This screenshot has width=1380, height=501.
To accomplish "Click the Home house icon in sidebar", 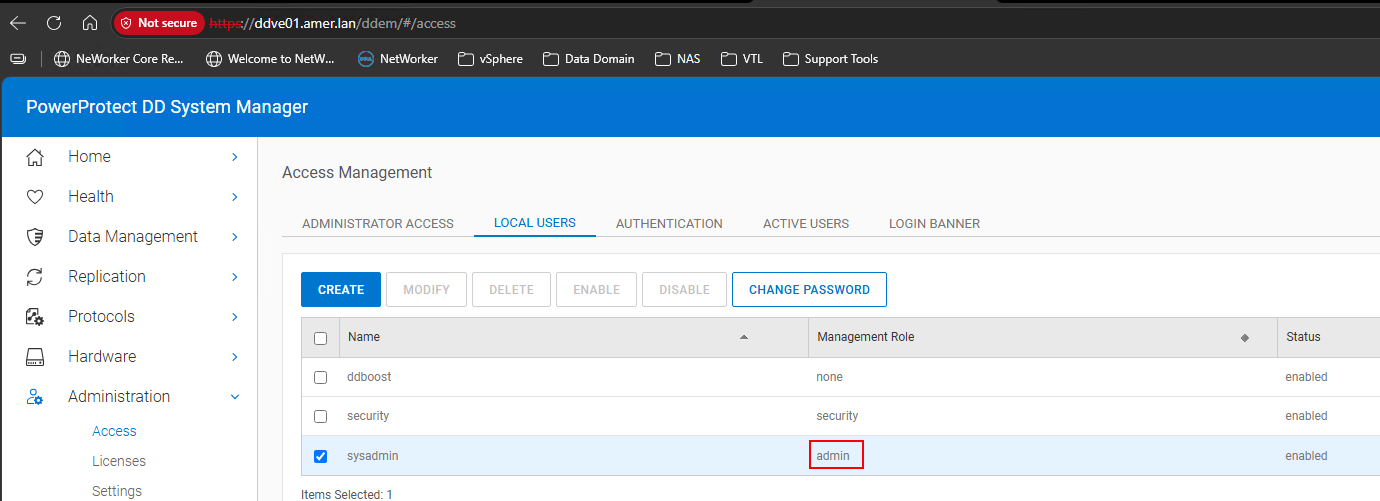I will tap(35, 157).
